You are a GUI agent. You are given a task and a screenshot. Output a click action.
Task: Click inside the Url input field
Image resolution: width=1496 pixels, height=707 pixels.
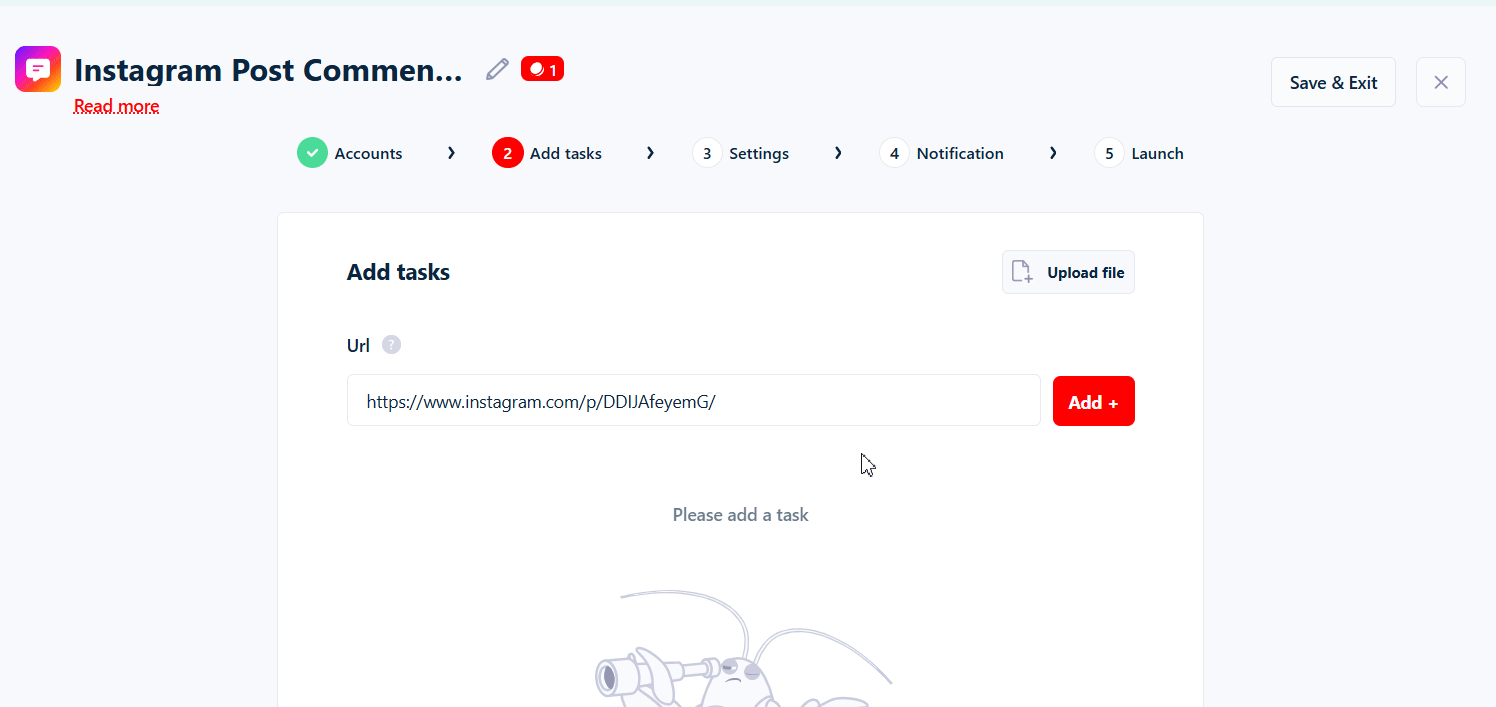(x=693, y=400)
